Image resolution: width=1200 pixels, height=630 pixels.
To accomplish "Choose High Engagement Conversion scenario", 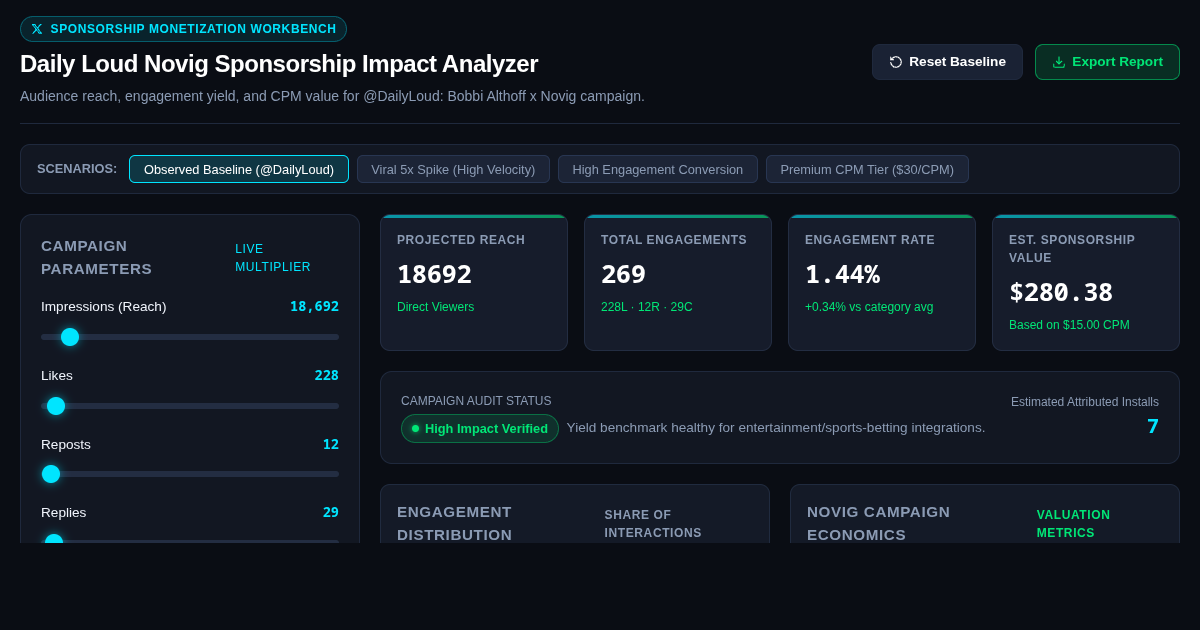I will coord(658,169).
